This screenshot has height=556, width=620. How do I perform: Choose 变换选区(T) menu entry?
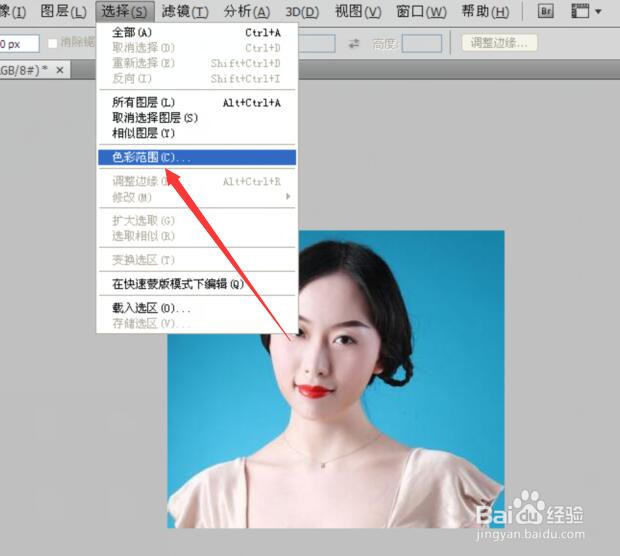coord(197,260)
